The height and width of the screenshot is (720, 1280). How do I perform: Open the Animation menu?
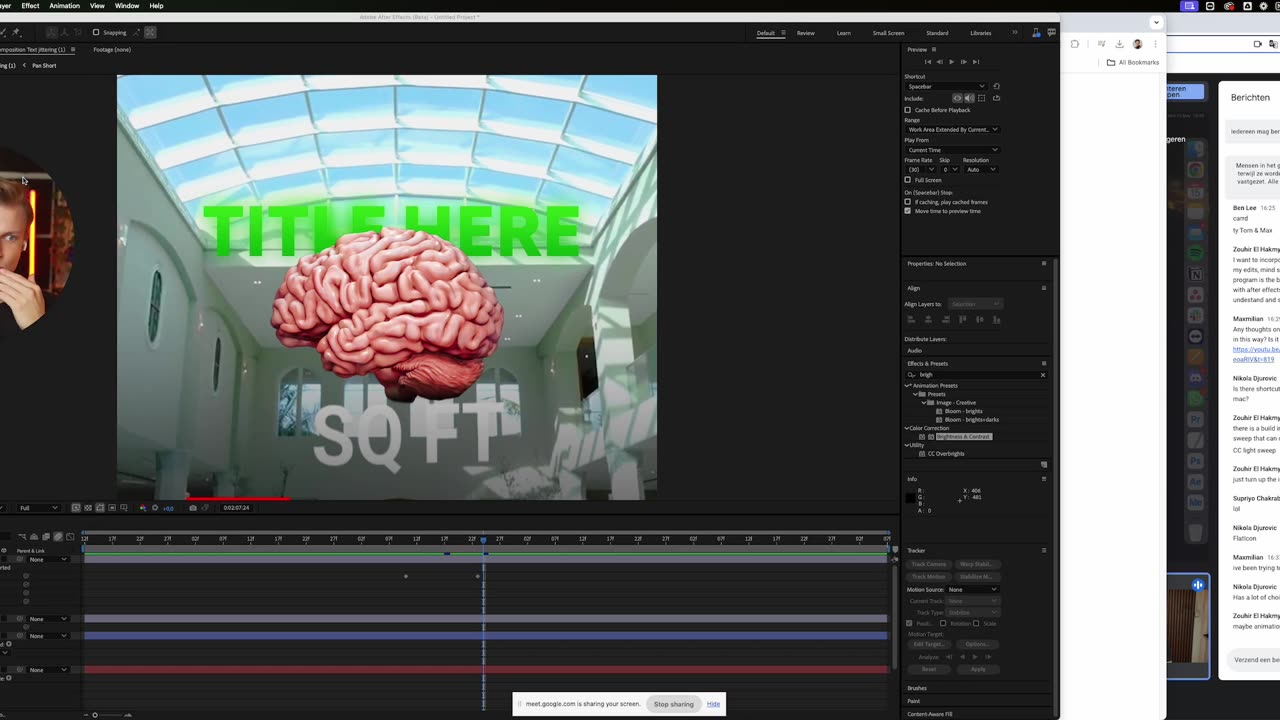64,6
